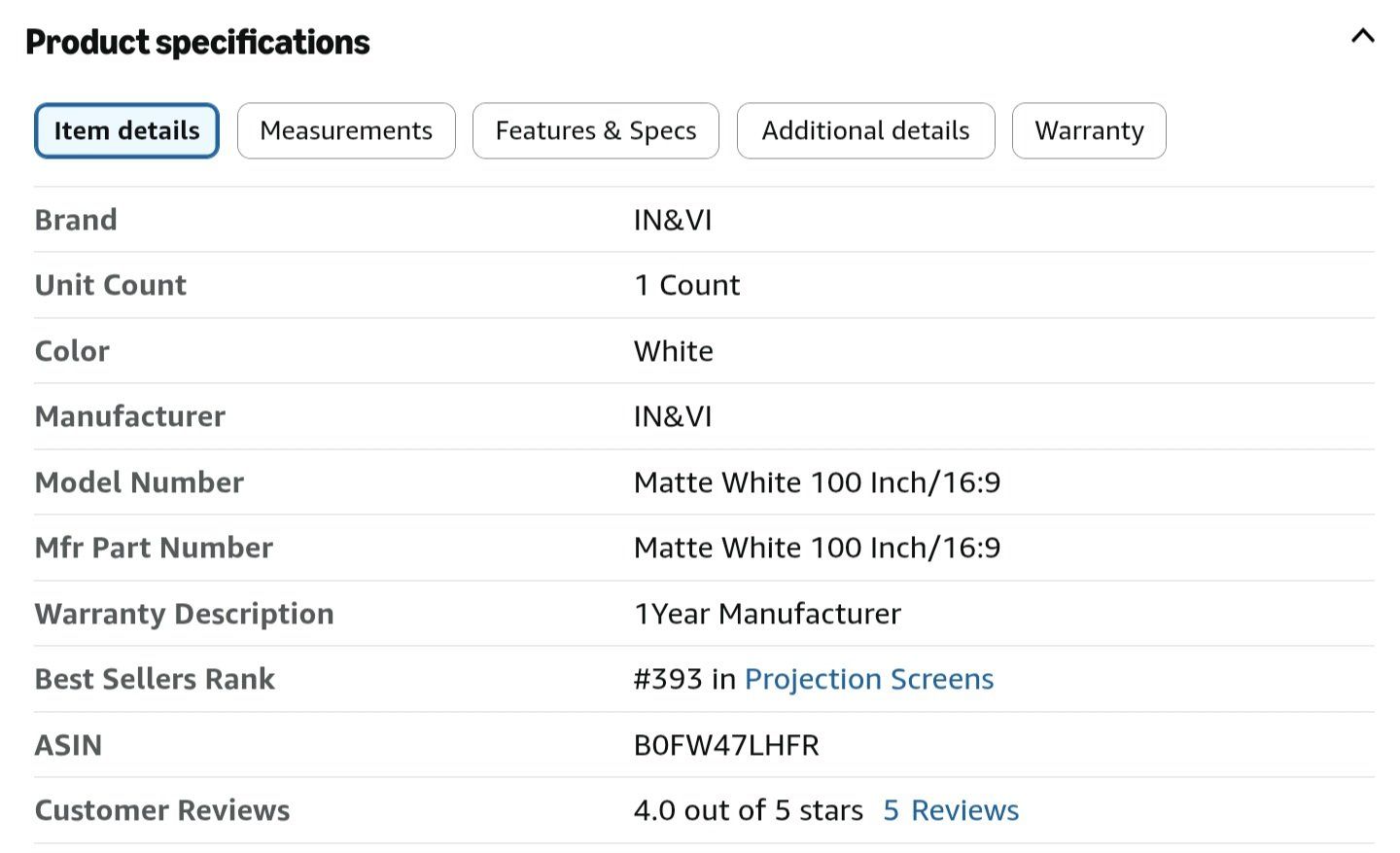Switch to the Measurements tab
This screenshot has width=1400, height=853.
346,130
